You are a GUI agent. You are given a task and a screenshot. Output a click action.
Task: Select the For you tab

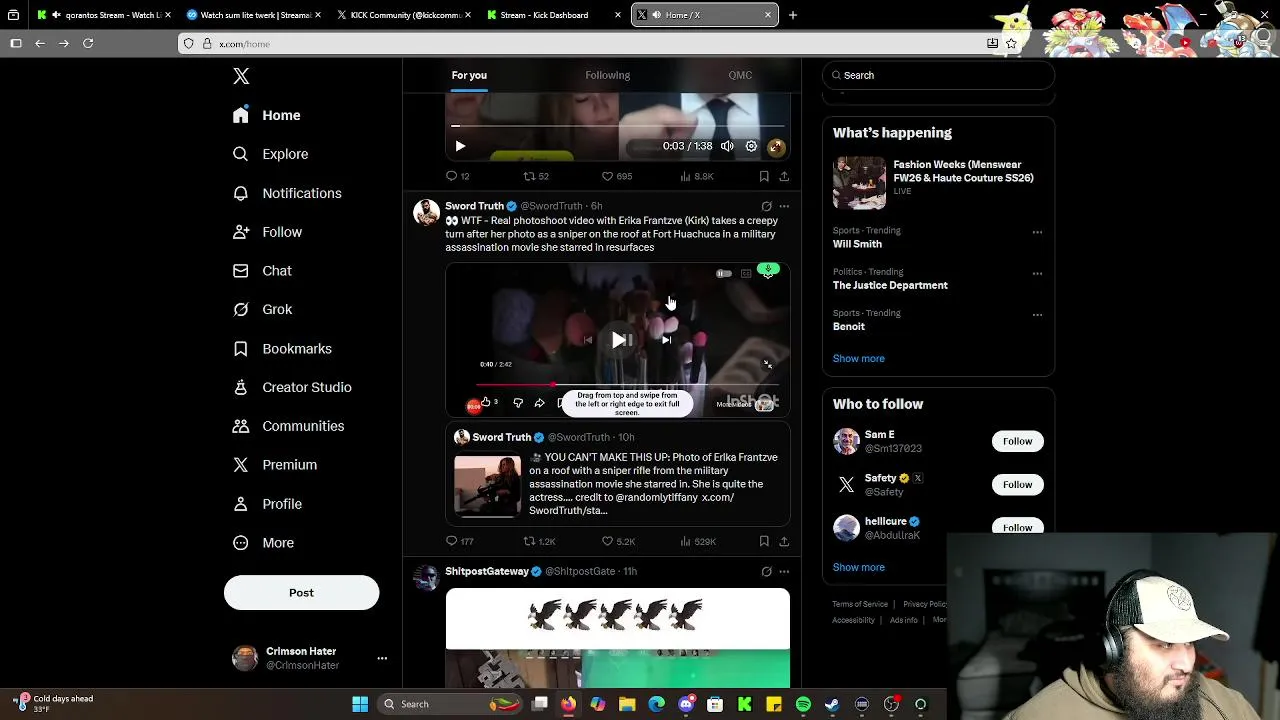(469, 75)
